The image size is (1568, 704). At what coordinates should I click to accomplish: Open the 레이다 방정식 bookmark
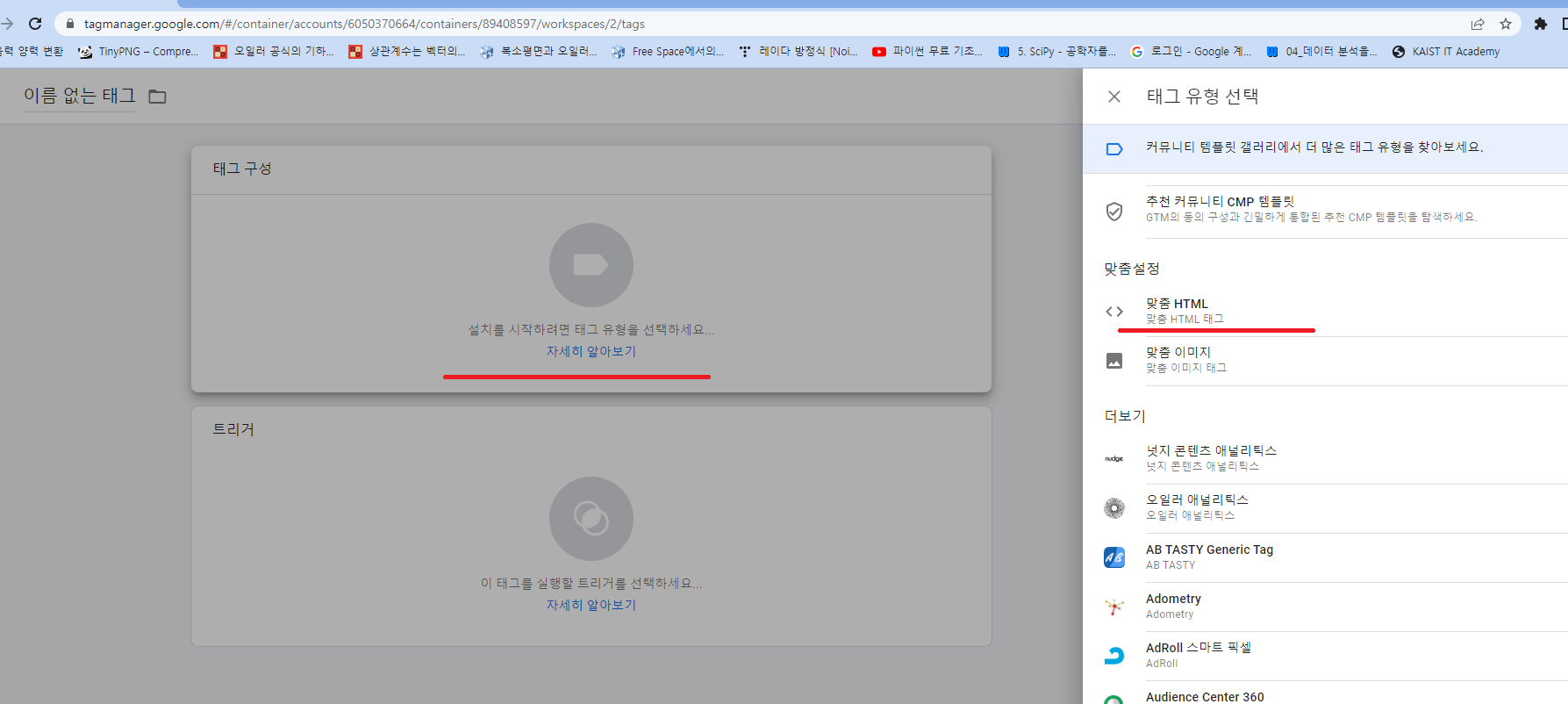click(x=799, y=52)
